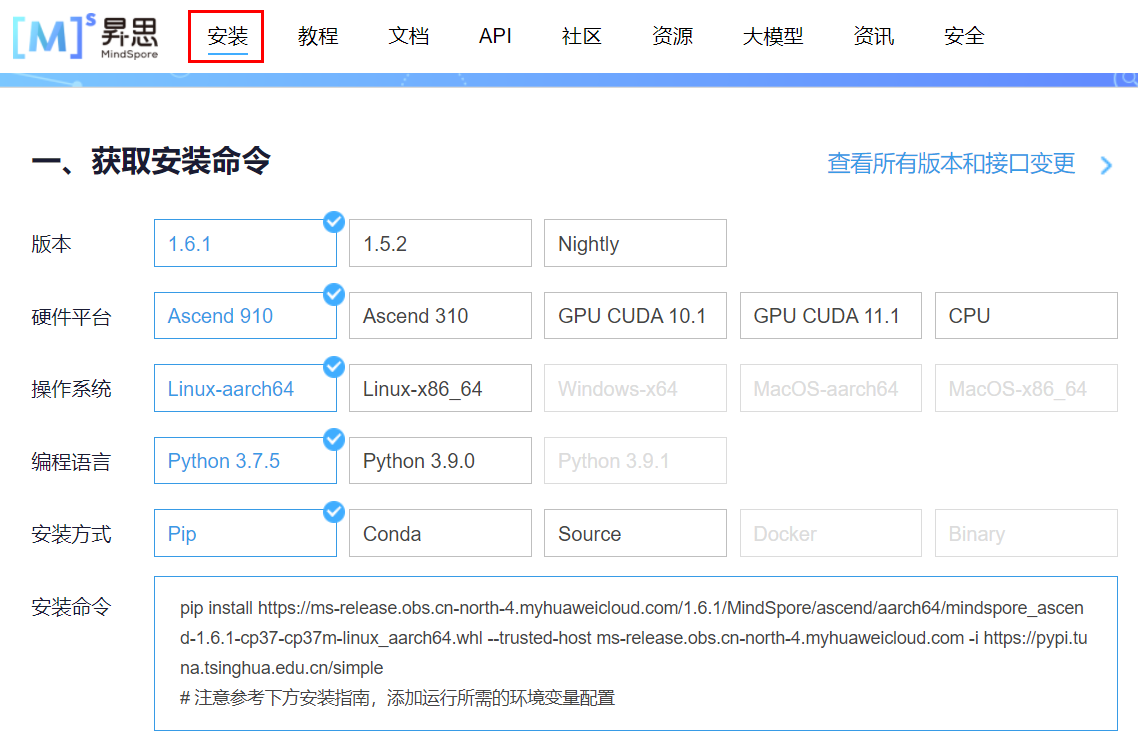
Task: Click the checkmark badge on Ascend 910
Action: [334, 295]
